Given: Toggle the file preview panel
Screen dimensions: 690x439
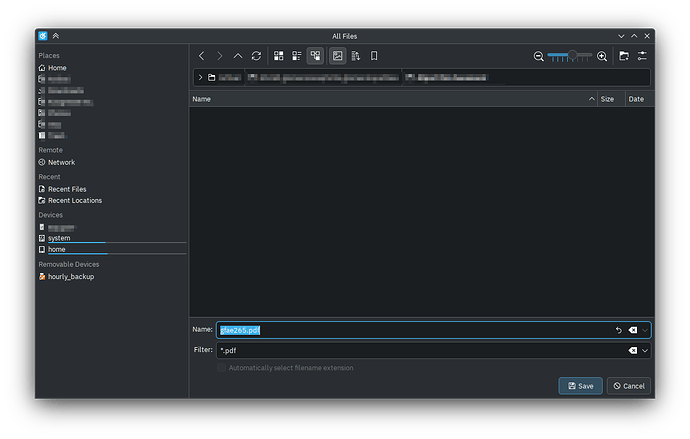Looking at the screenshot, I should tap(338, 56).
